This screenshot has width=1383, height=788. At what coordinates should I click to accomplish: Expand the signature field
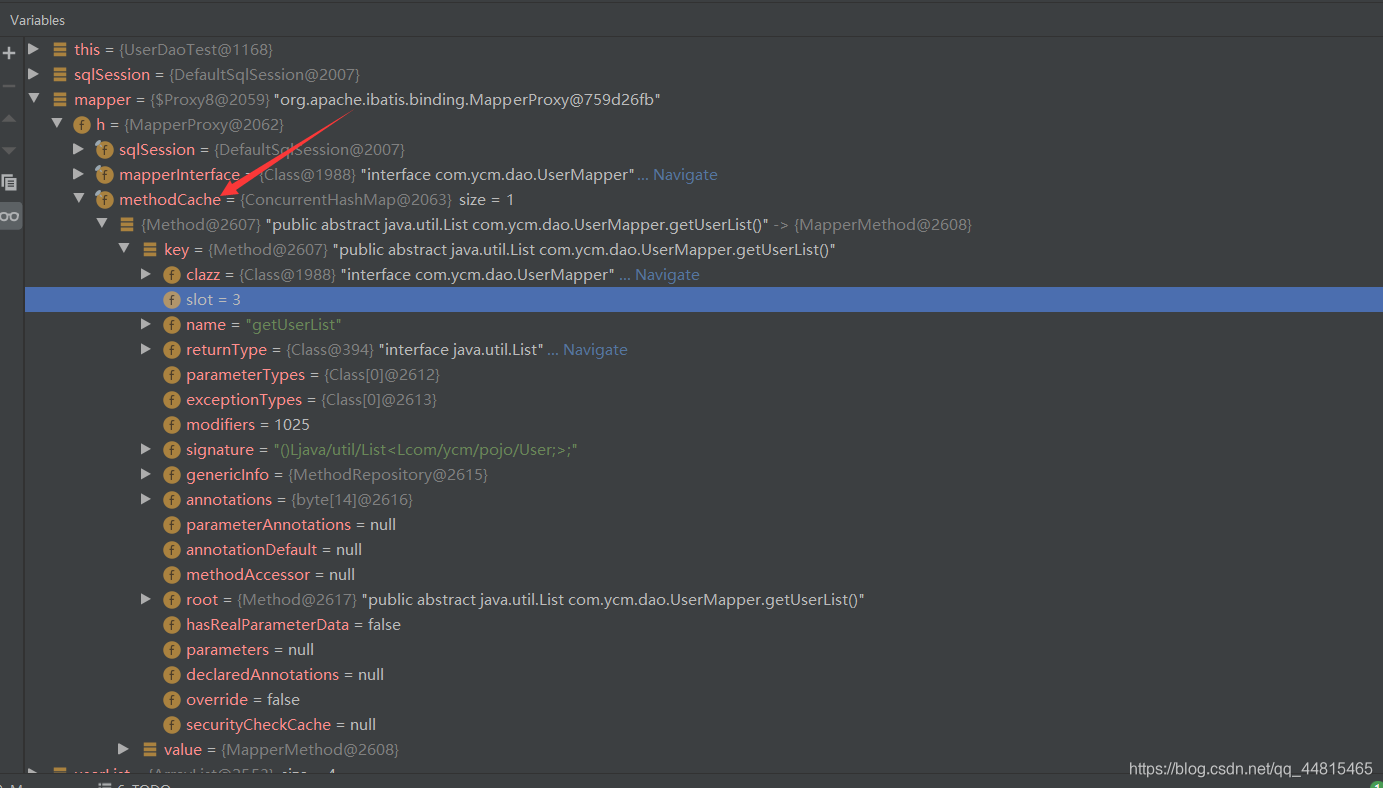[146, 449]
